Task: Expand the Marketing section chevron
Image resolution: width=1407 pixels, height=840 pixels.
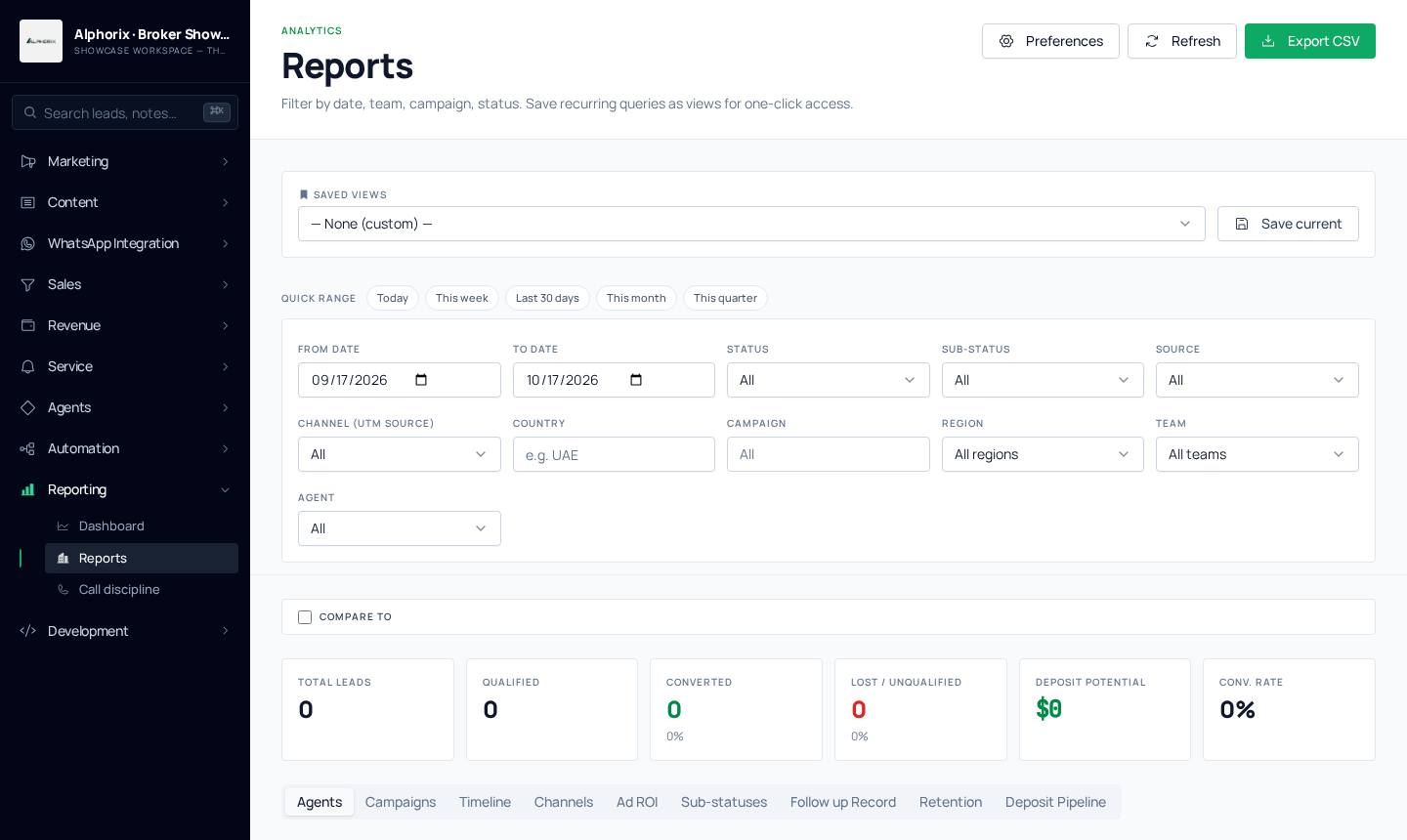Action: pos(225,161)
